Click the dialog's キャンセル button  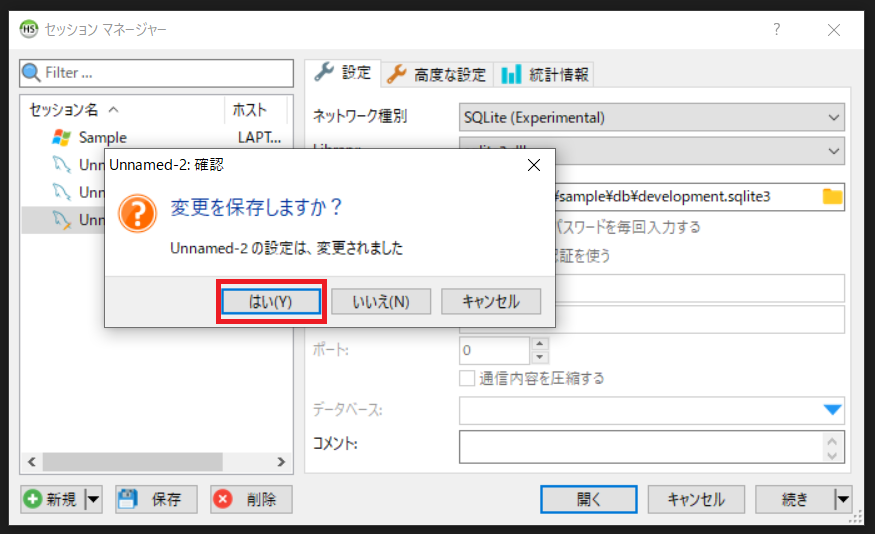tap(491, 302)
